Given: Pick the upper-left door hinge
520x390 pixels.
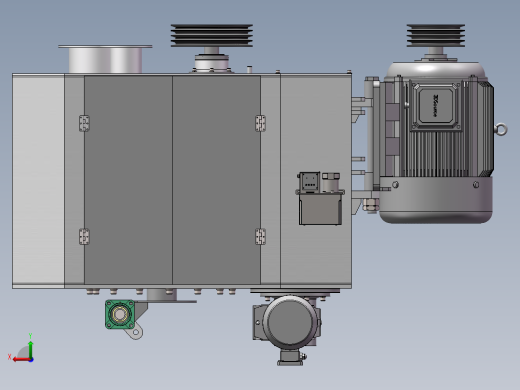Looking at the screenshot, I should (84, 123).
